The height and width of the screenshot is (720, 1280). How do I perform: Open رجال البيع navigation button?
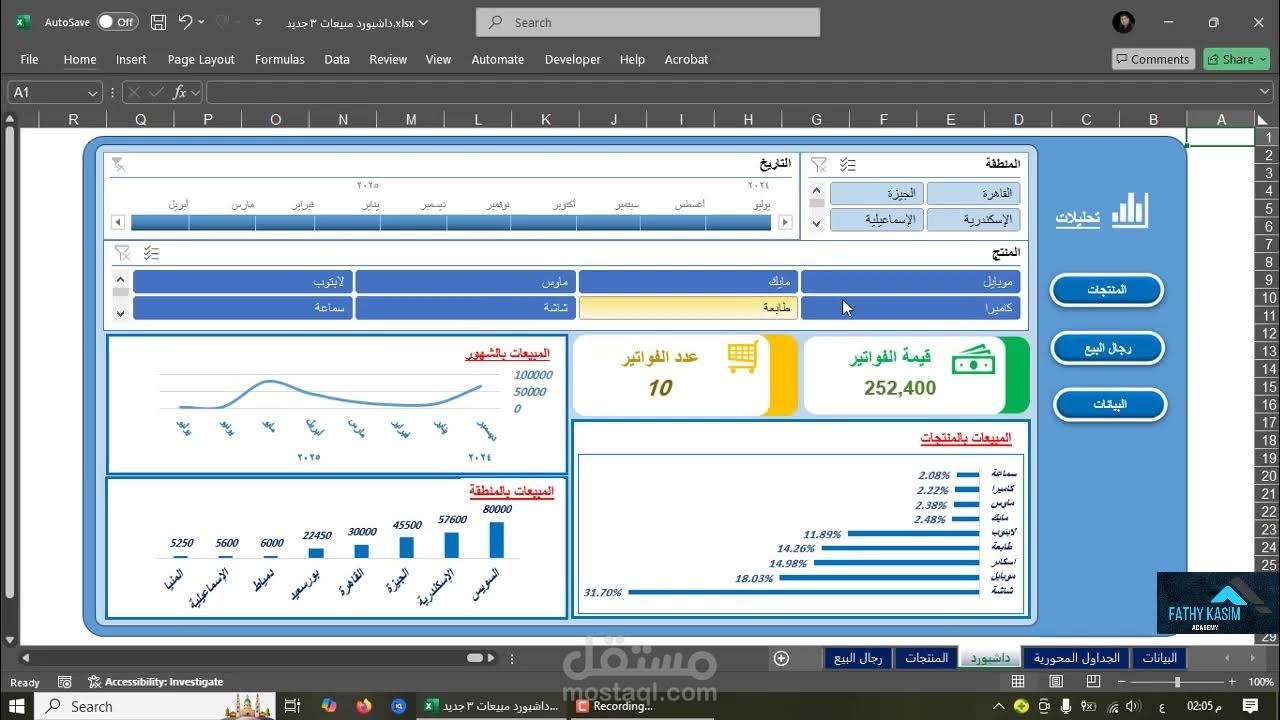tap(1108, 348)
